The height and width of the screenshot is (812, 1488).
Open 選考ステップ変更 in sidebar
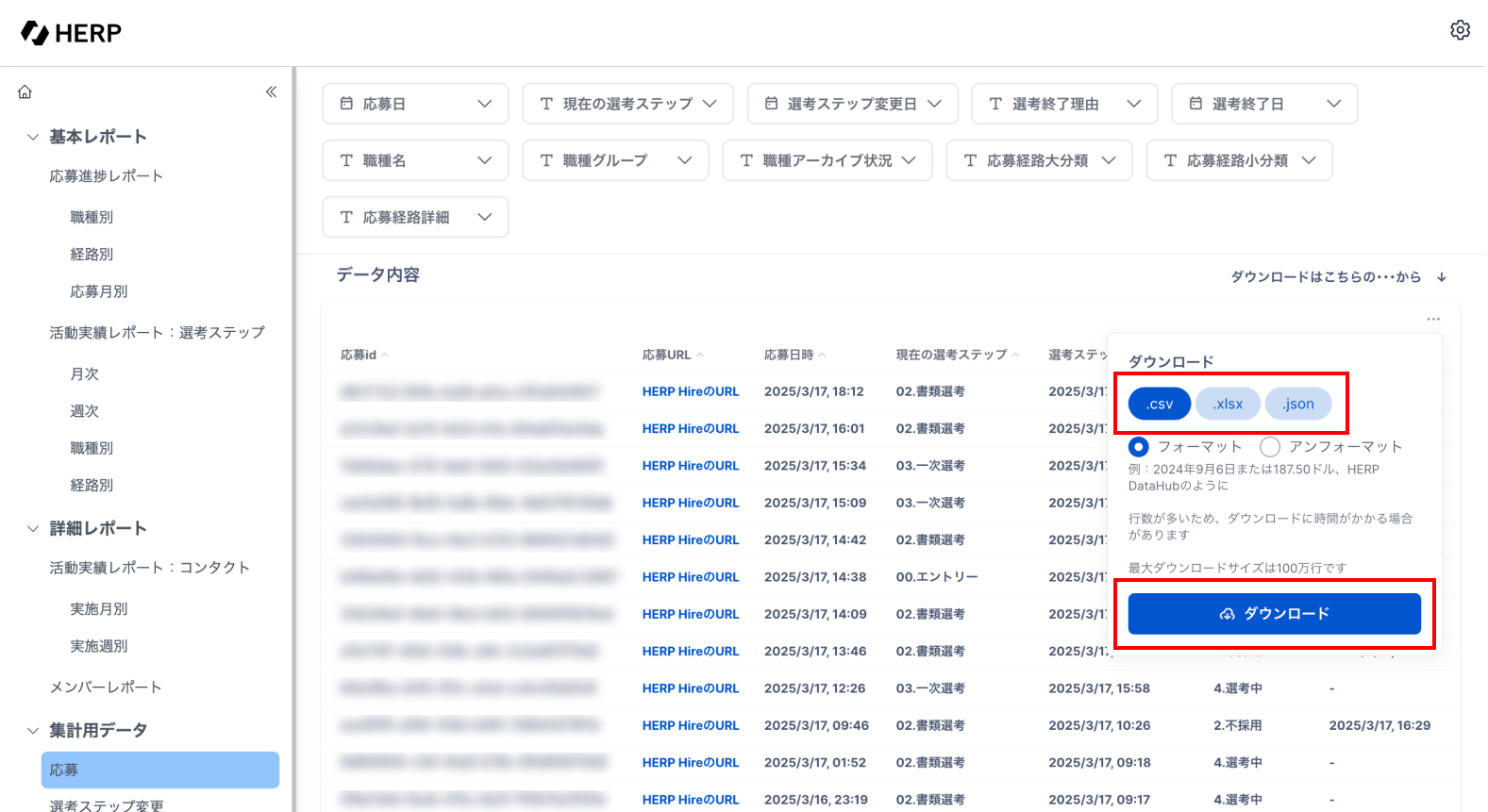(107, 806)
